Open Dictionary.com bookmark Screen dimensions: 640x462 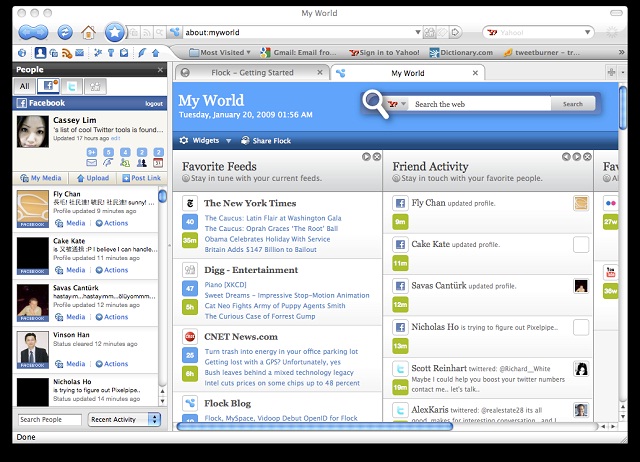pyautogui.click(x=461, y=53)
